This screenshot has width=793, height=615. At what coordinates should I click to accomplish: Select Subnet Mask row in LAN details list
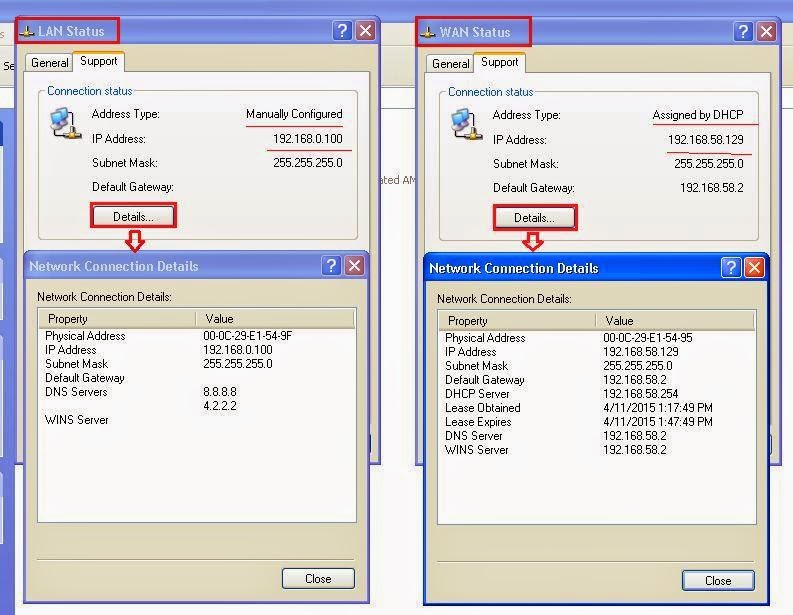(197, 364)
